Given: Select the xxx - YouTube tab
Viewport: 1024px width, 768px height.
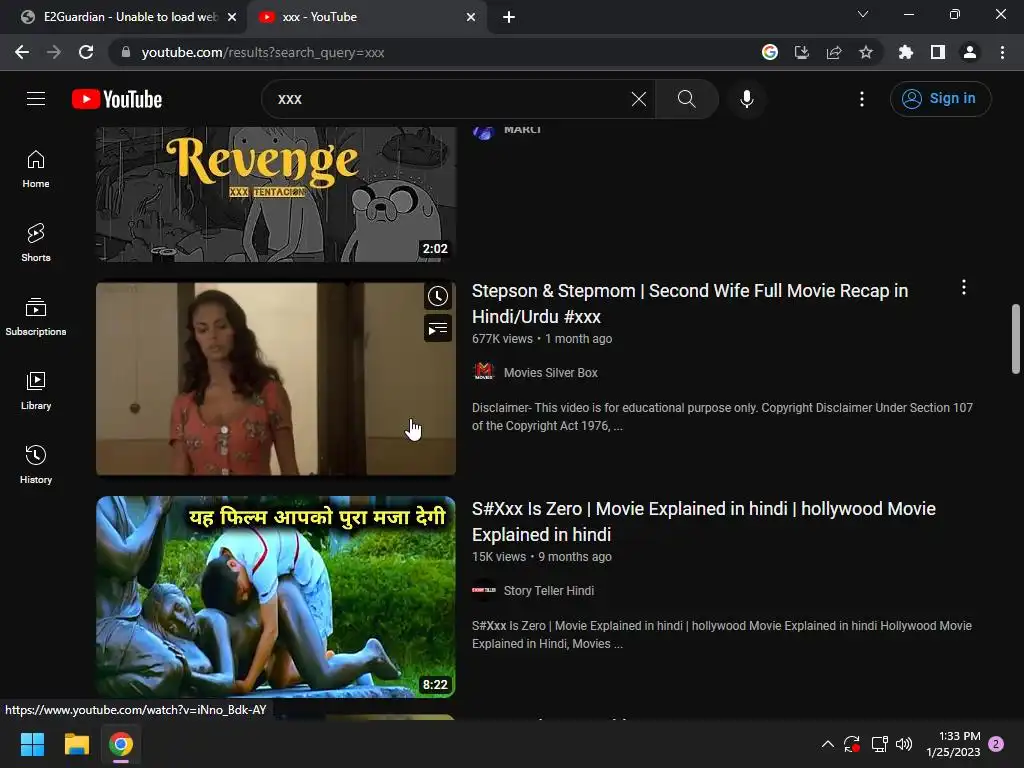Looking at the screenshot, I should point(366,17).
